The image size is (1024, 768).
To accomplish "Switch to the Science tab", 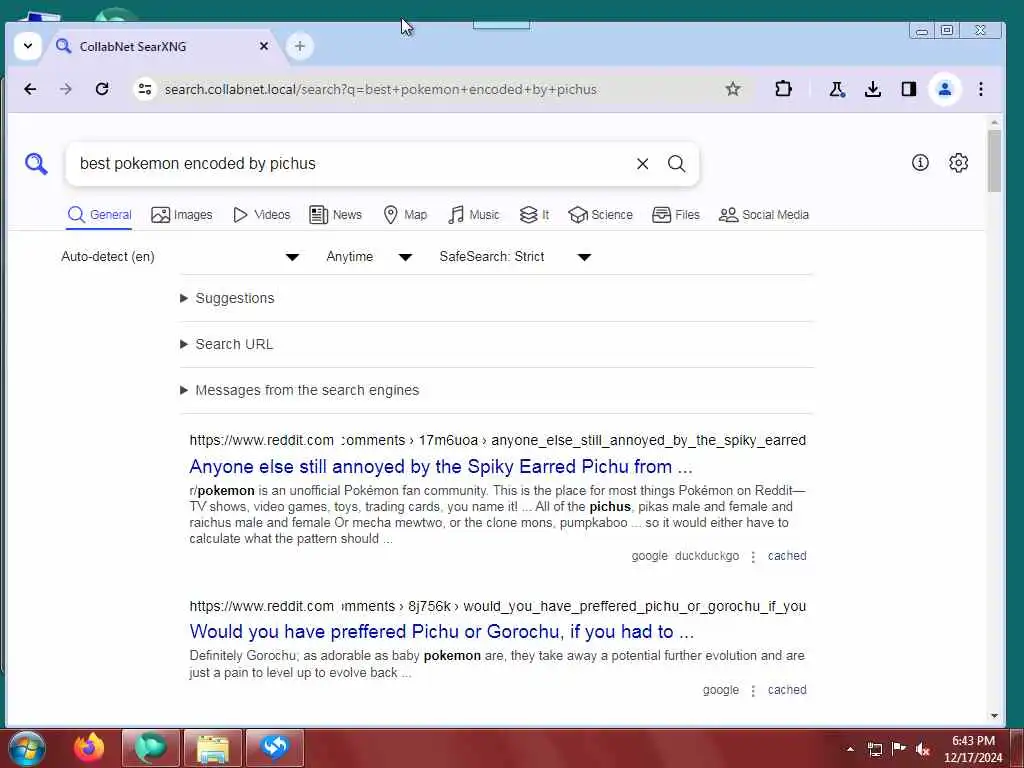I will click(600, 215).
